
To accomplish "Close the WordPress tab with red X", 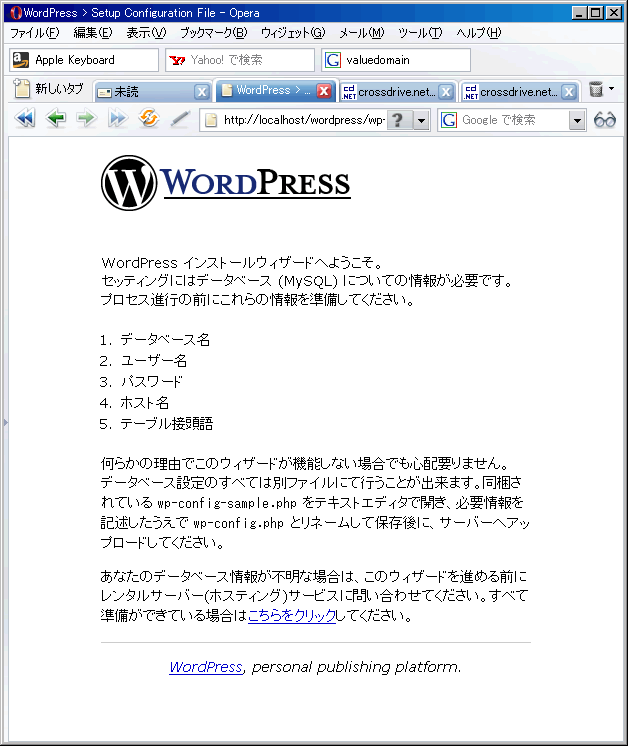I will click(324, 90).
